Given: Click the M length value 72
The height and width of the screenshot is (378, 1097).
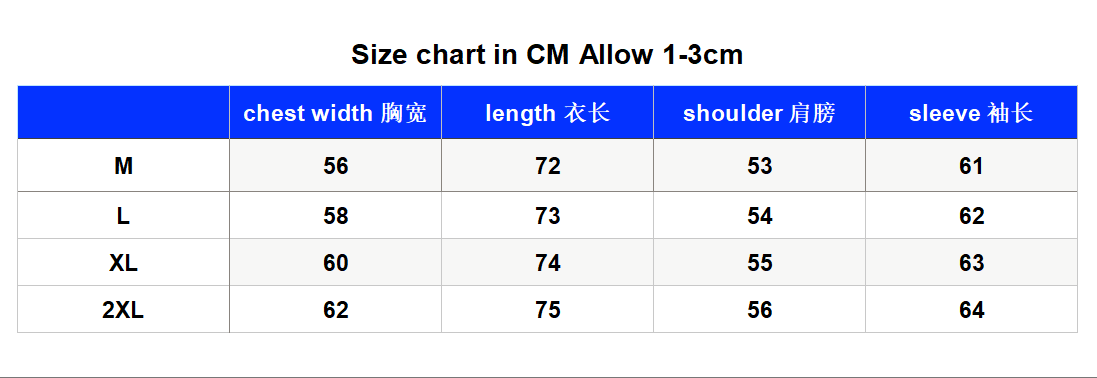Looking at the screenshot, I should tap(548, 166).
